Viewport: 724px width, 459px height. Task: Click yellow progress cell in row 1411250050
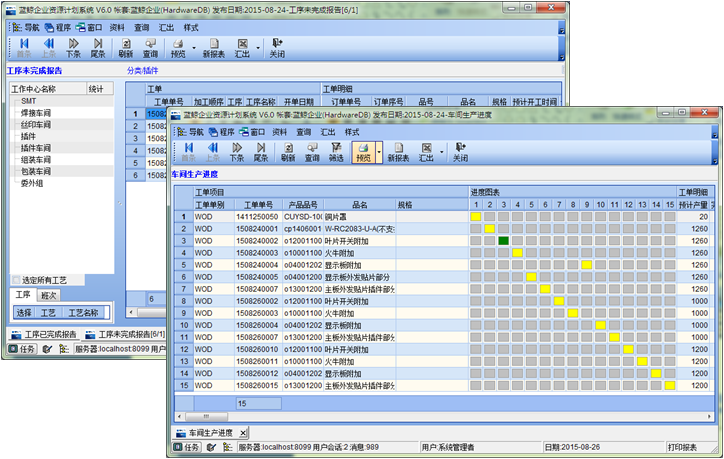tap(476, 217)
